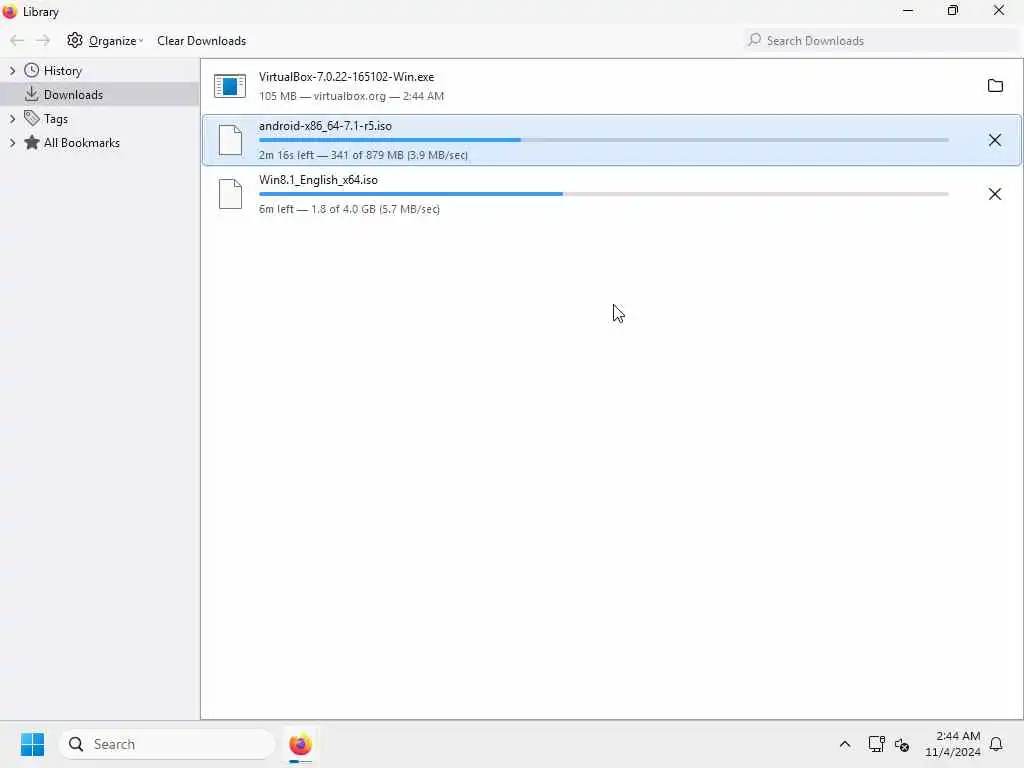This screenshot has width=1024, height=768.
Task: Select History in the sidebar
Action: pyautogui.click(x=63, y=71)
